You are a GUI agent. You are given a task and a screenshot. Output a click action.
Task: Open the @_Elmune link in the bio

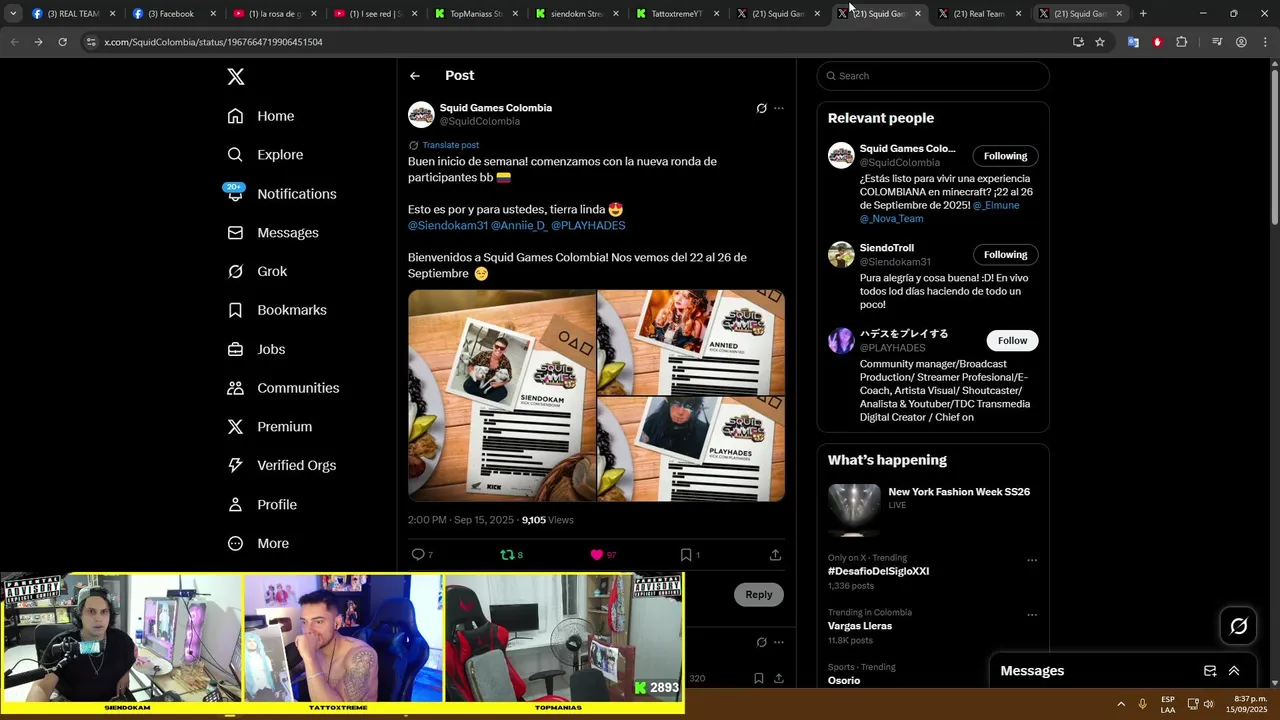pyautogui.click(x=996, y=206)
